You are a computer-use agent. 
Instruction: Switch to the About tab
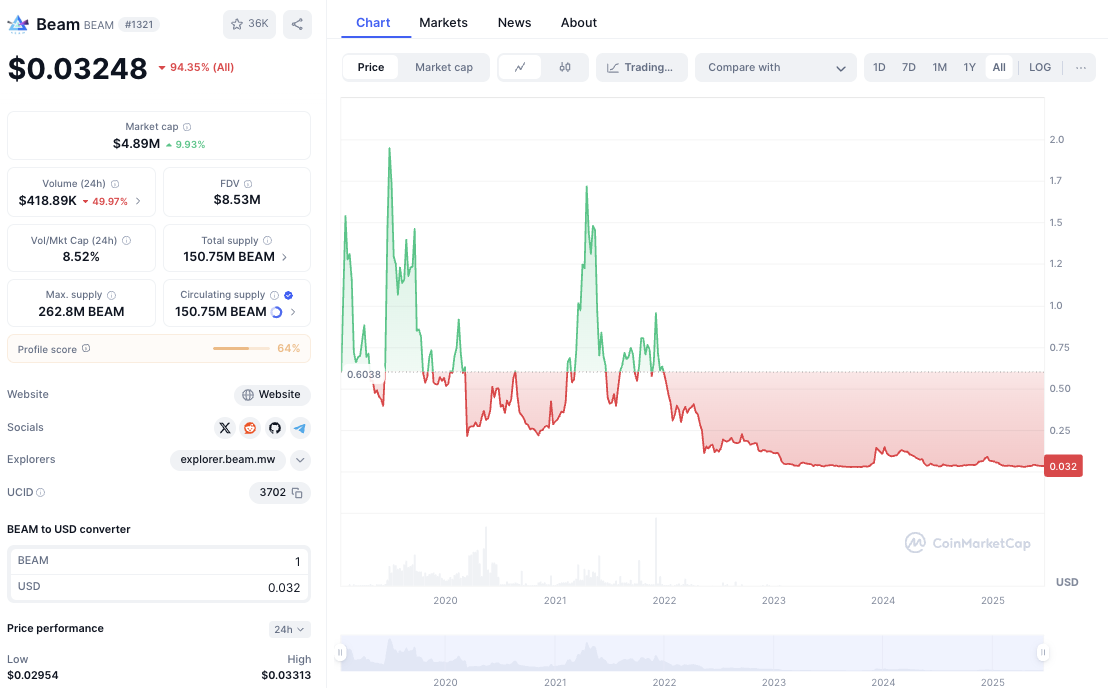coord(579,23)
